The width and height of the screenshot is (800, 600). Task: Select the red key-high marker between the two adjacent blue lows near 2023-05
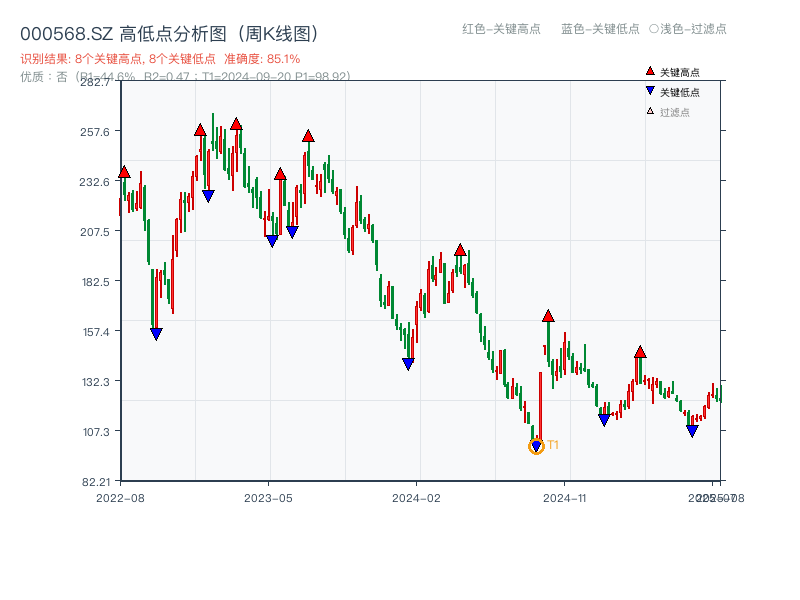280,174
